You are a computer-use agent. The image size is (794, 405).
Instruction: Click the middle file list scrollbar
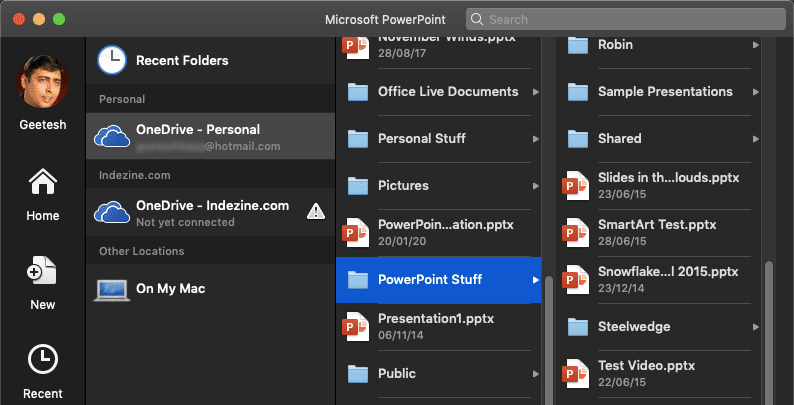point(548,339)
